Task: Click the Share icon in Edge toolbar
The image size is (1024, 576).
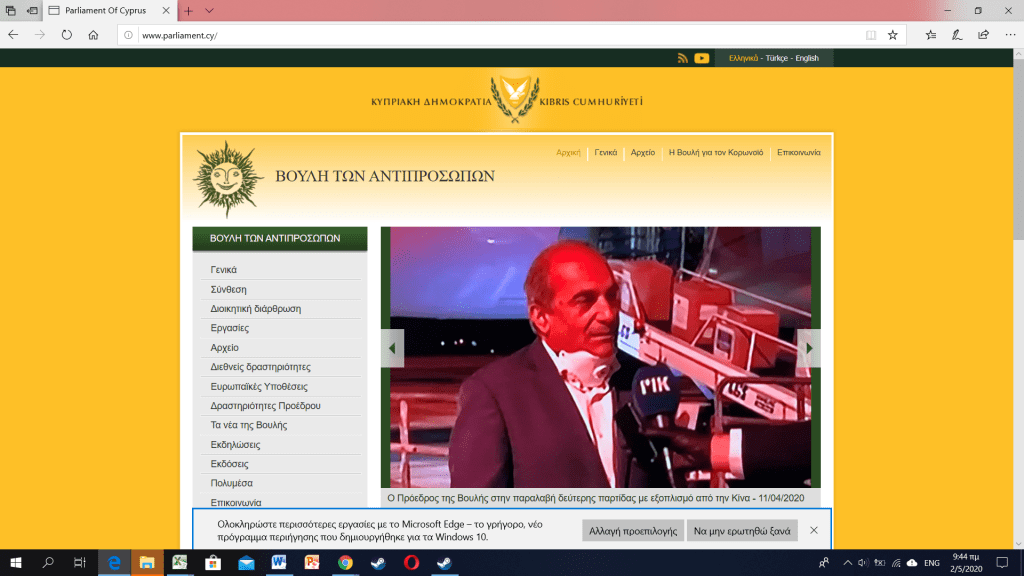Action: coord(983,35)
